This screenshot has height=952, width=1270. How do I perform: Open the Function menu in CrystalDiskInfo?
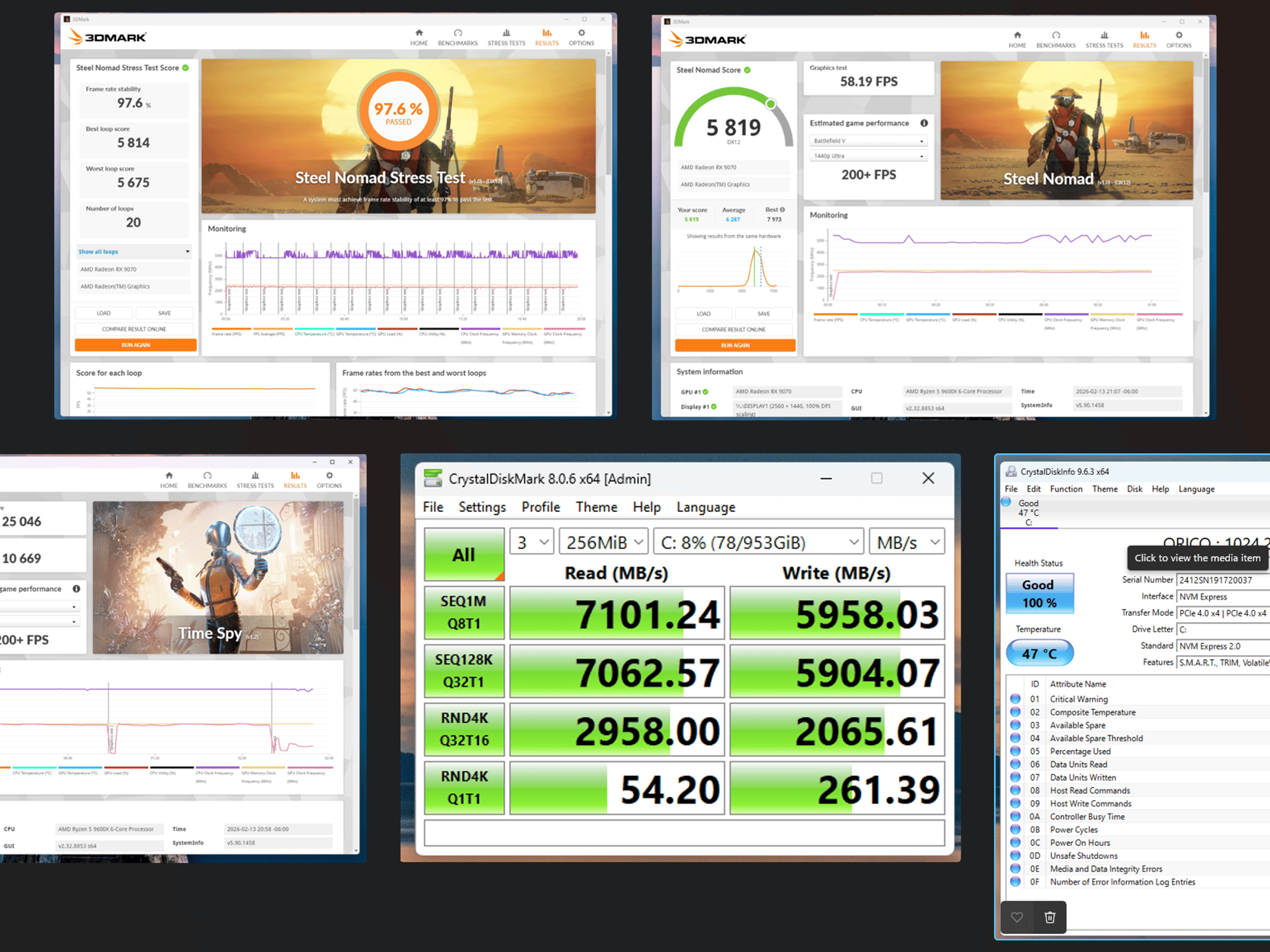(1066, 489)
